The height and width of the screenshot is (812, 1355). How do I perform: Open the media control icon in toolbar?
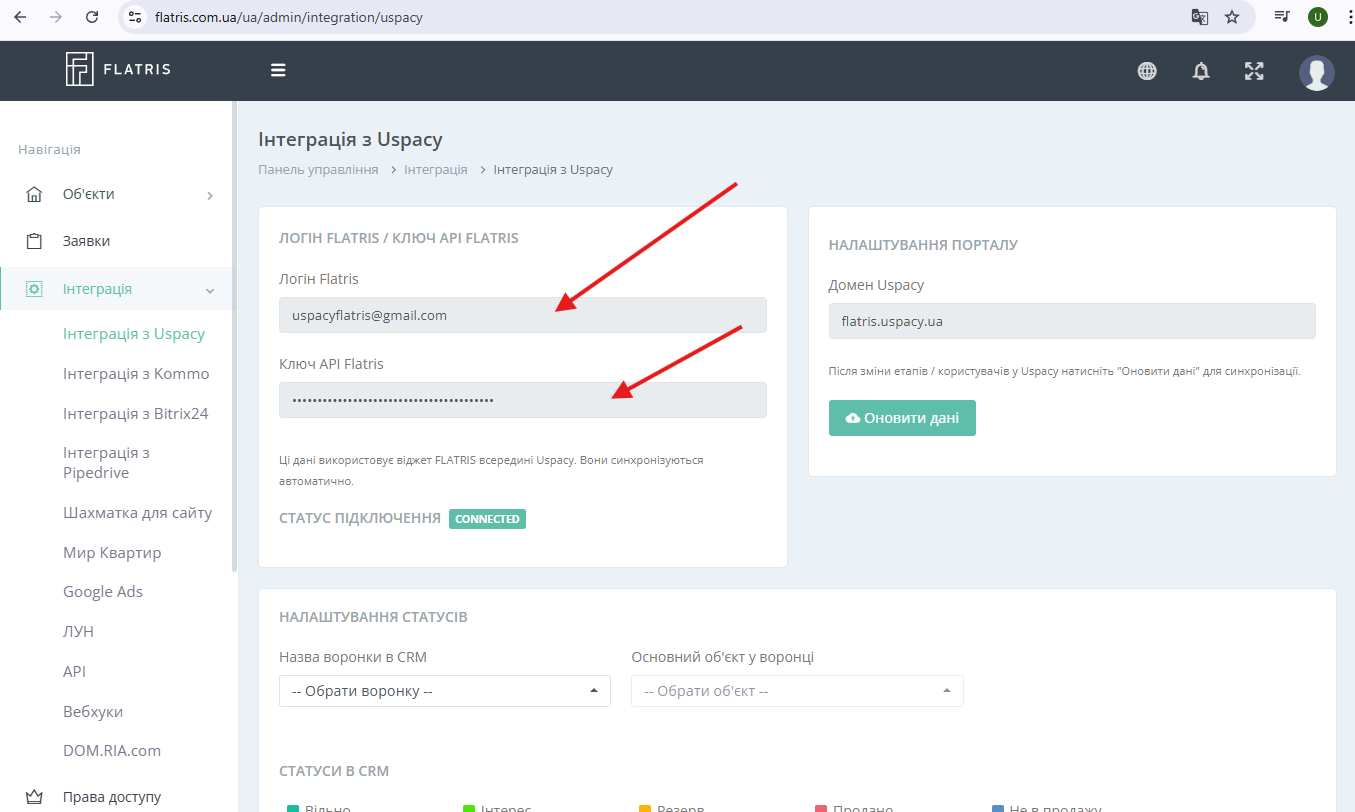pos(1282,17)
